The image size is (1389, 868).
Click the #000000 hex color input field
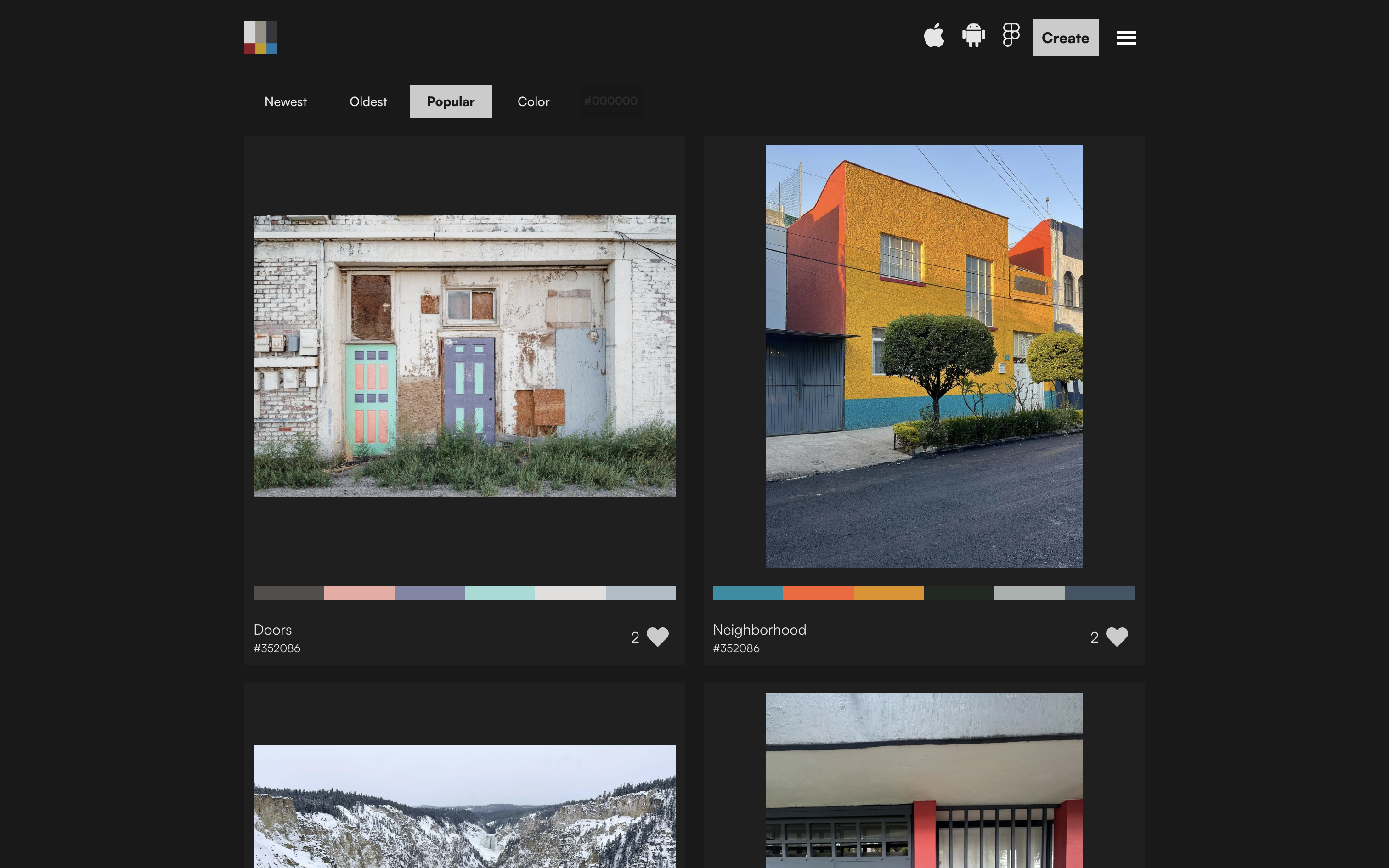tap(611, 101)
